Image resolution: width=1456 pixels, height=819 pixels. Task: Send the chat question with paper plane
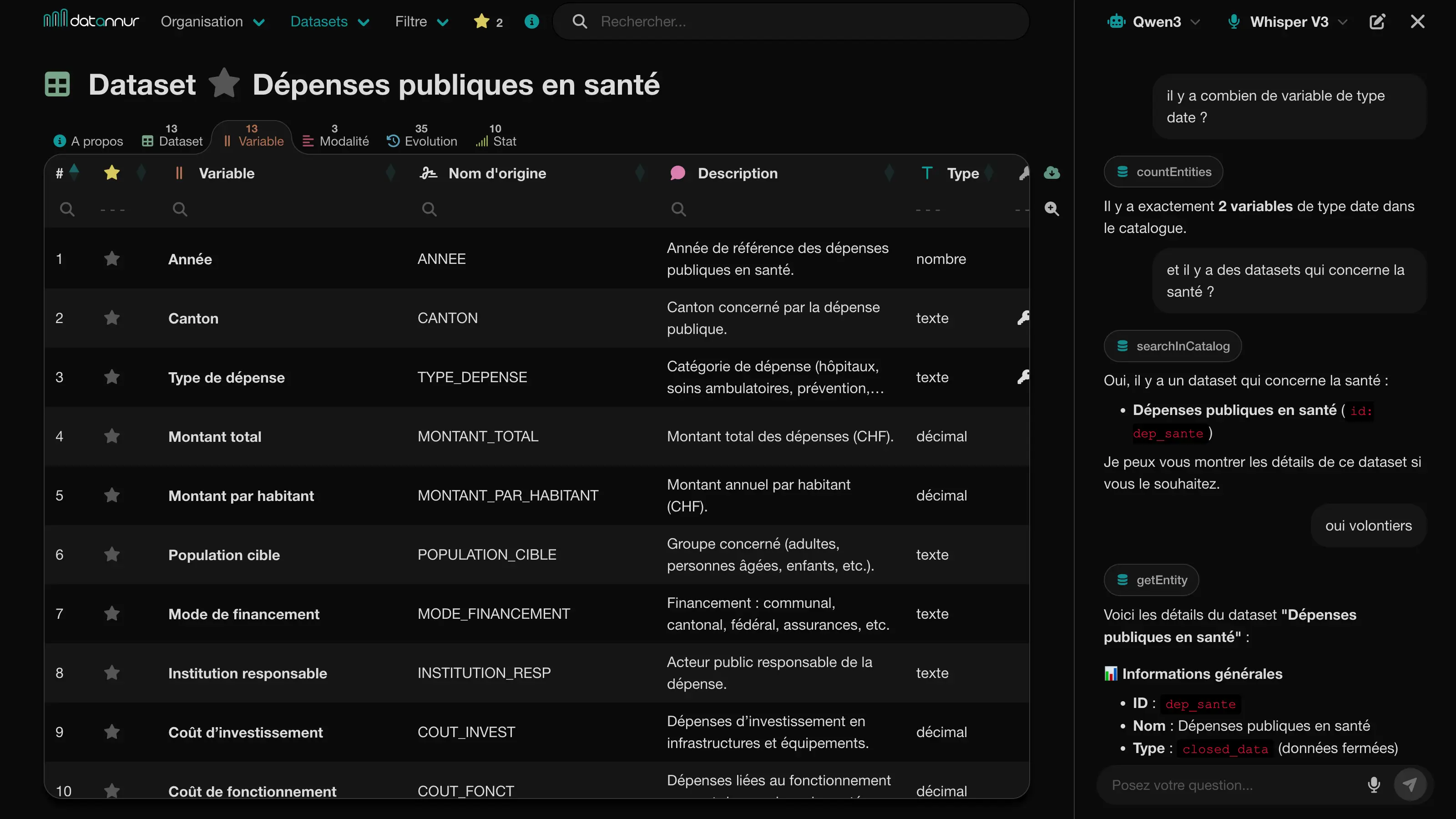[1410, 784]
